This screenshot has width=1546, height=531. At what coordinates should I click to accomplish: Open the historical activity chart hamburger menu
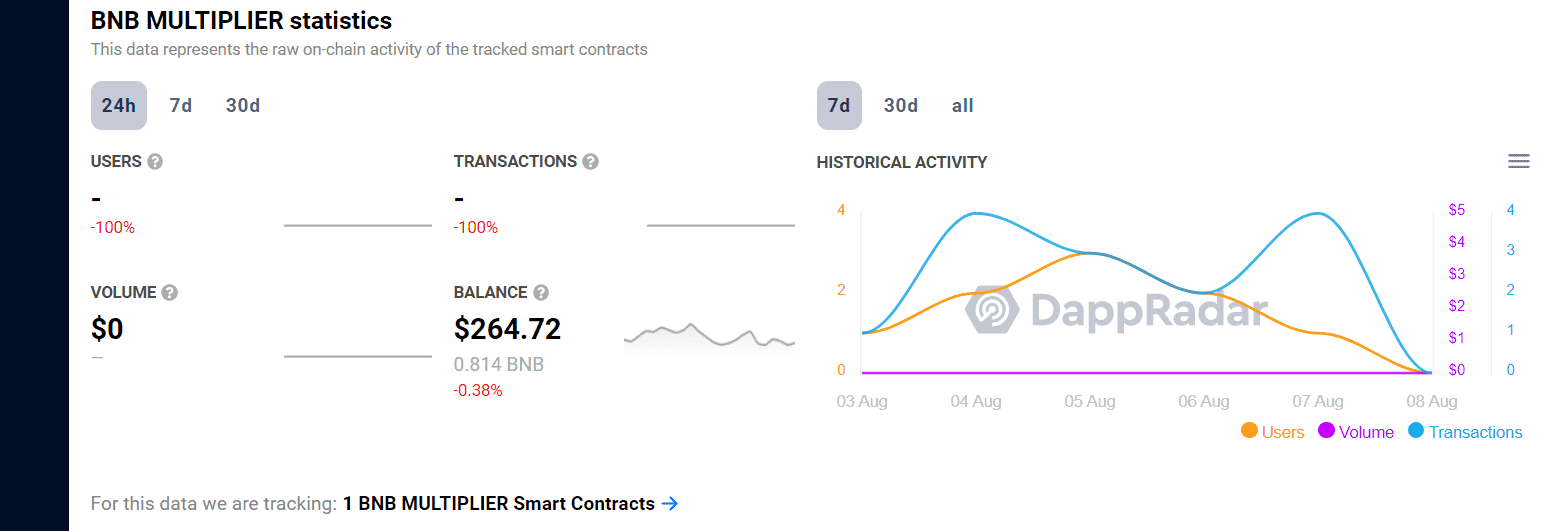[1519, 162]
